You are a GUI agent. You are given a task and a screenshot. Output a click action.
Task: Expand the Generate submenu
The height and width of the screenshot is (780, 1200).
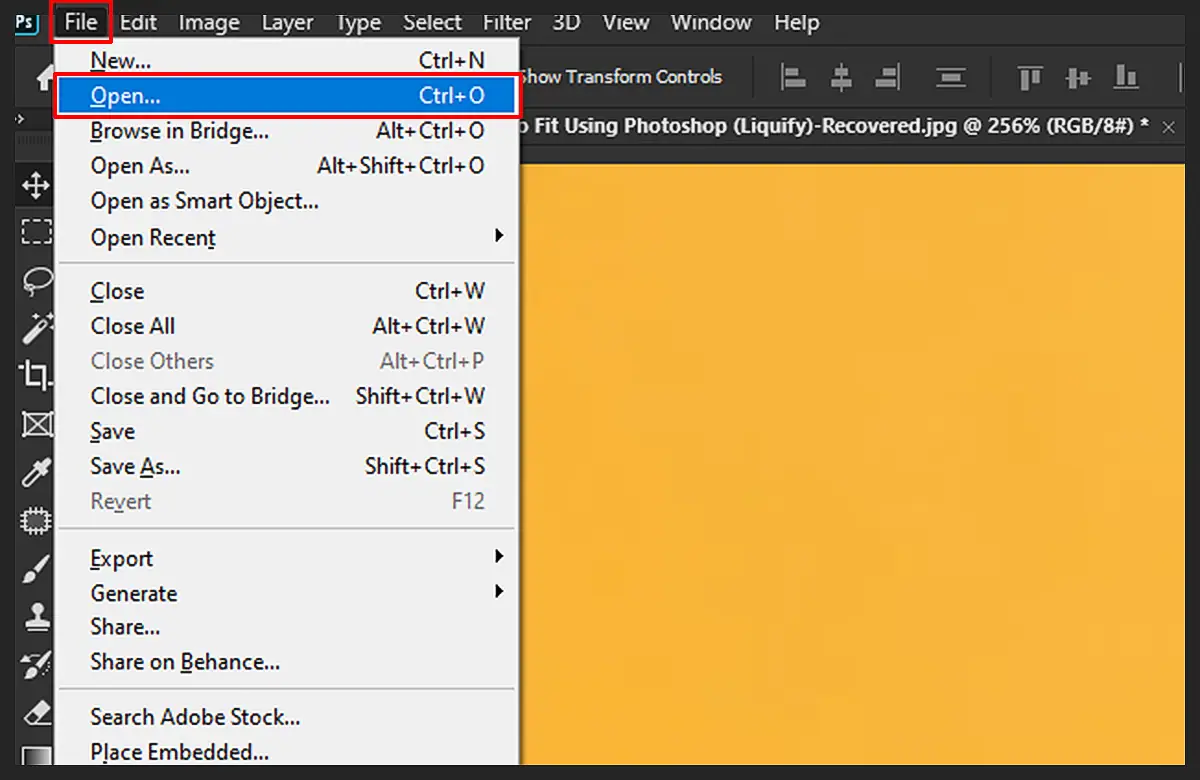click(200, 592)
